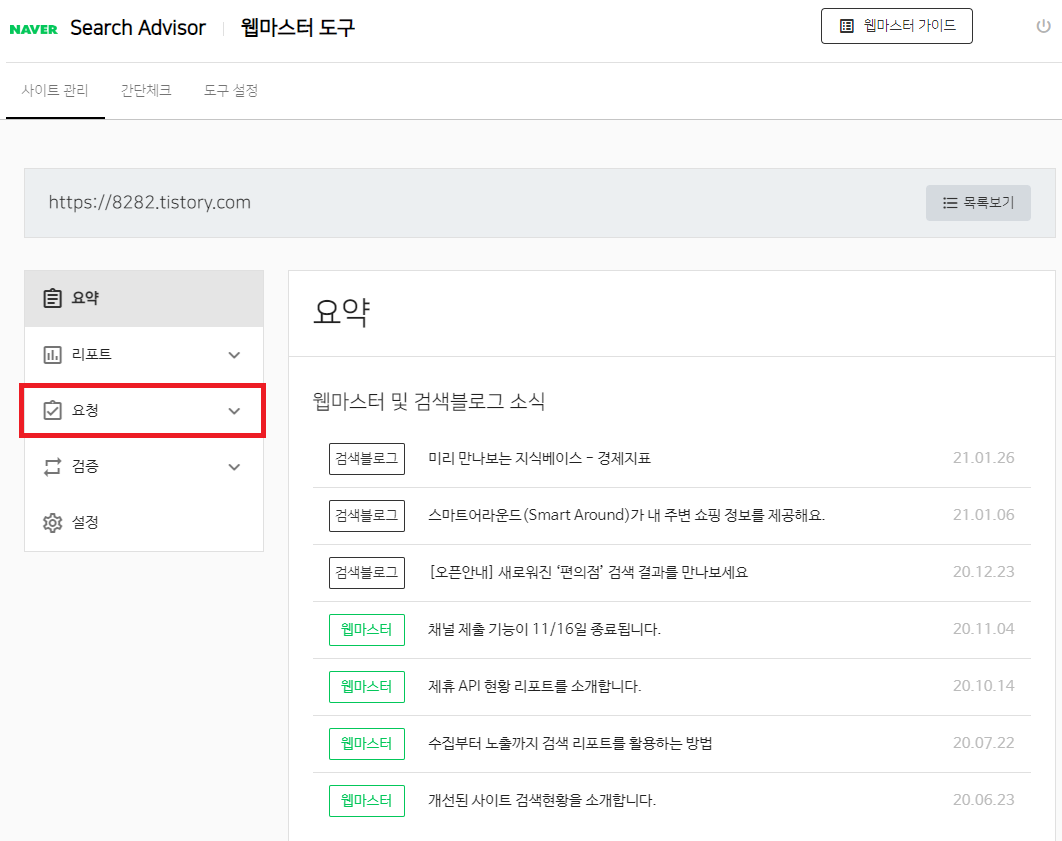The image size is (1062, 841).
Task: Expand the 리포트 chevron
Action: pyautogui.click(x=234, y=355)
